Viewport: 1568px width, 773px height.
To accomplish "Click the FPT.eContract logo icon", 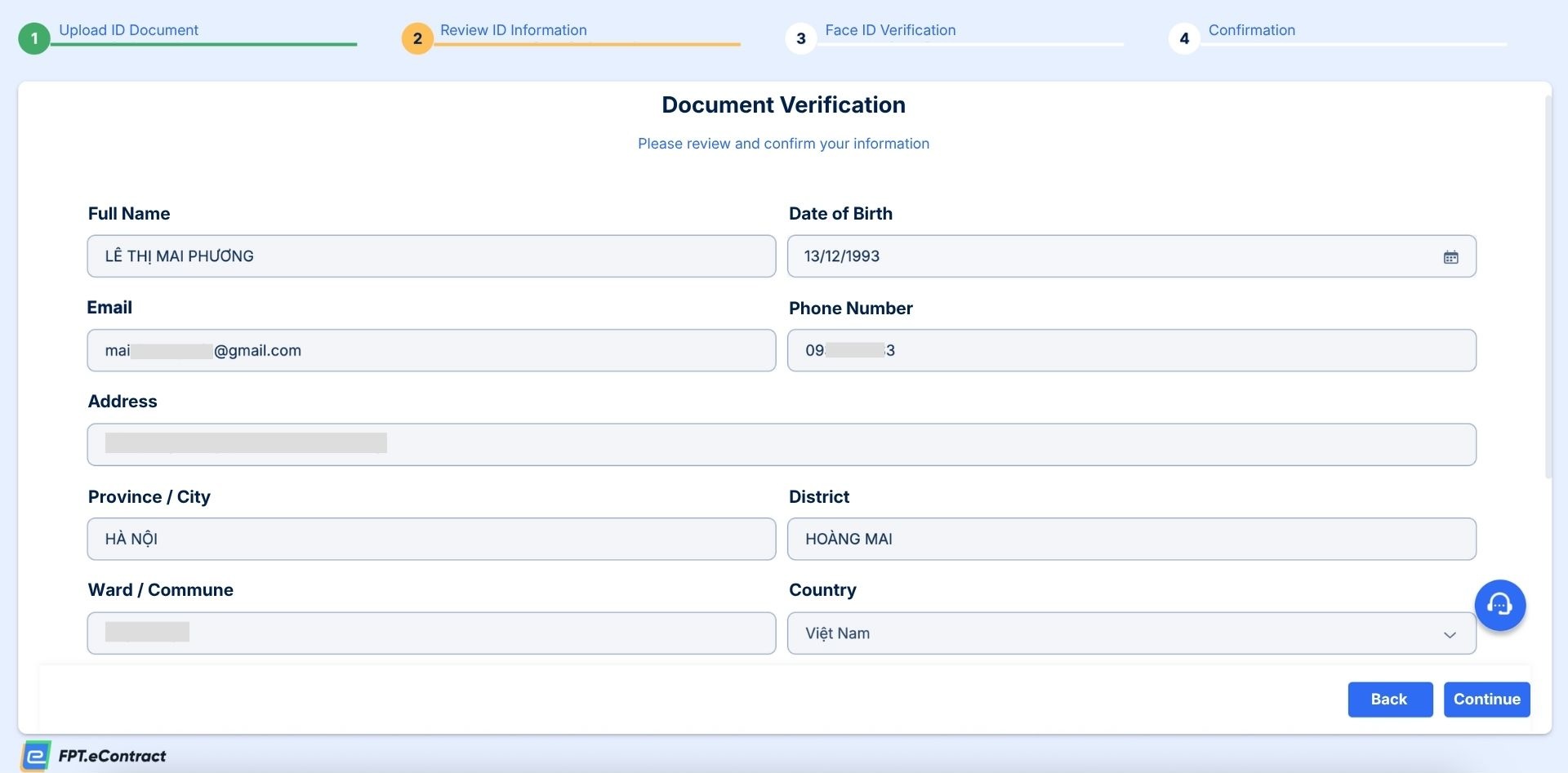I will 36,756.
